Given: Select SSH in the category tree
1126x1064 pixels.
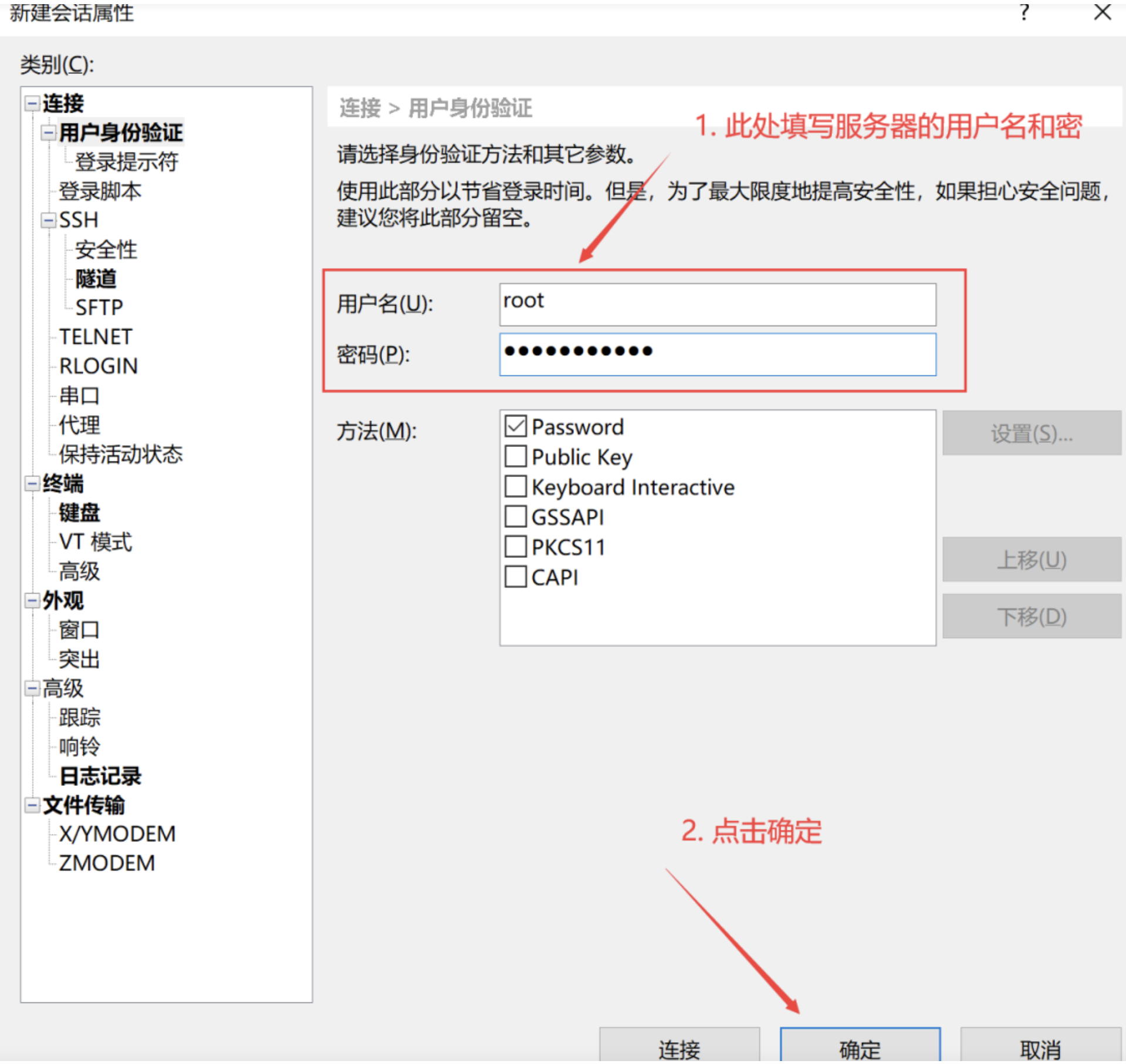Looking at the screenshot, I should click(79, 221).
